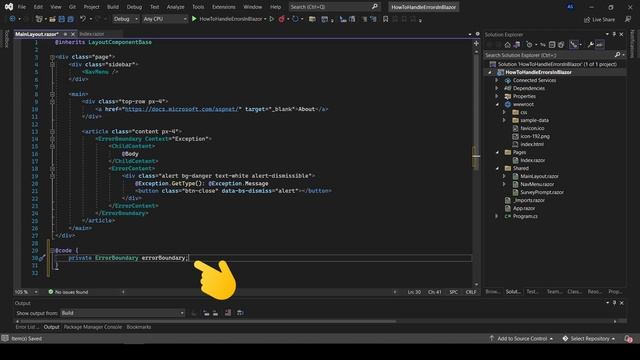Screen dimensions: 640x360
Task: Click Save icon in main toolbar
Action: [x=62, y=19]
